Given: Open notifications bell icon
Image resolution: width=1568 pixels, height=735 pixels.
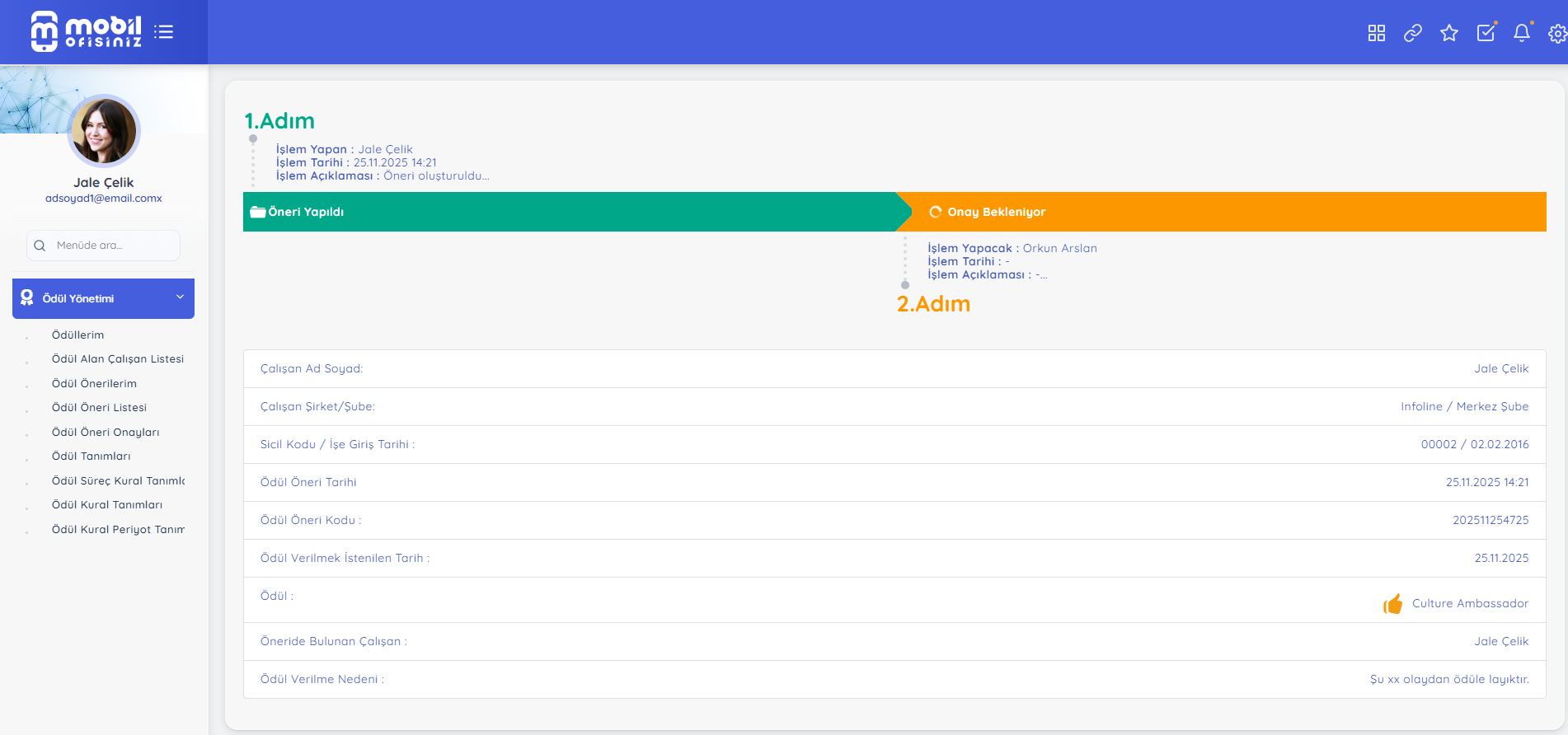Looking at the screenshot, I should (x=1522, y=33).
